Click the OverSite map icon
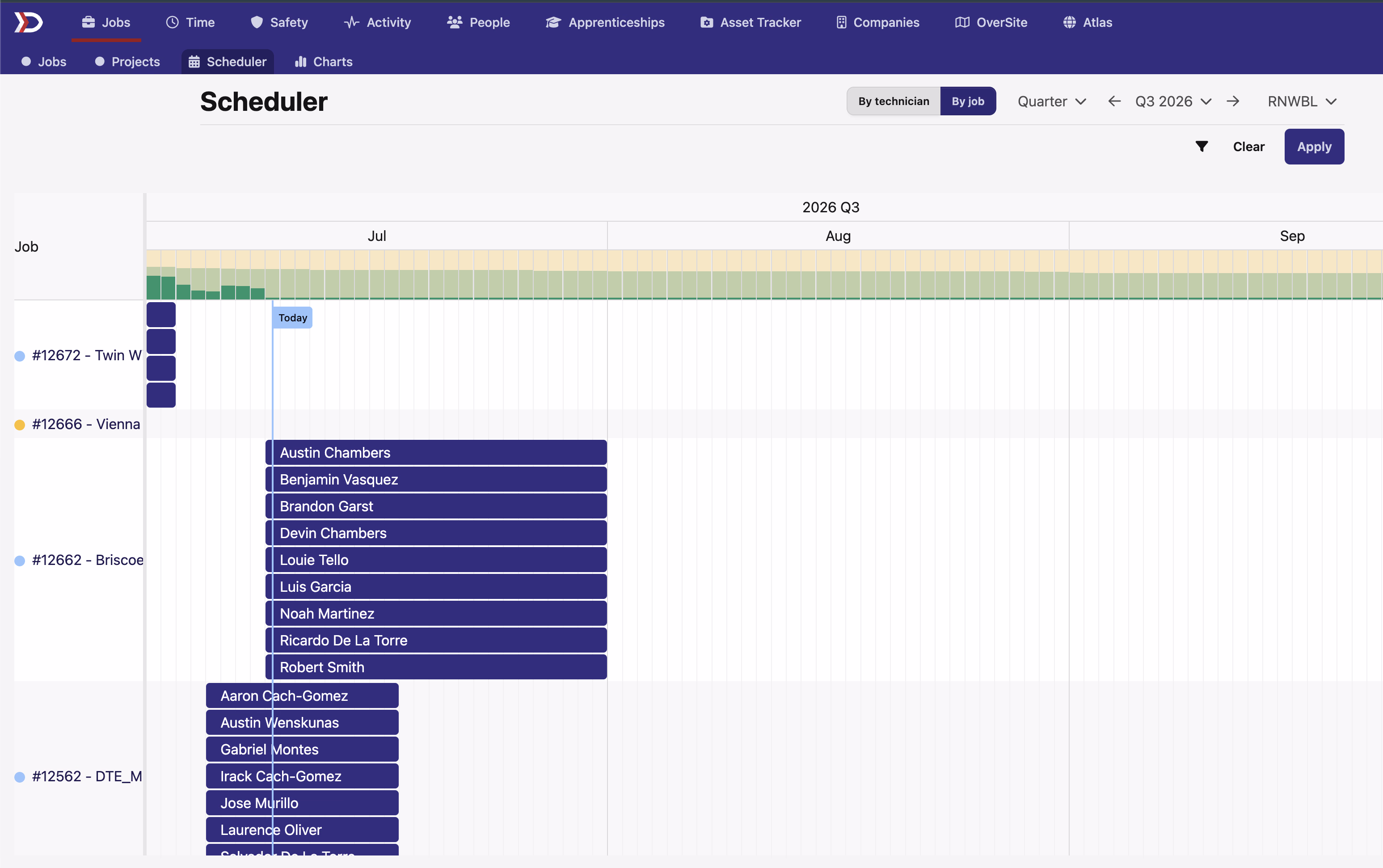Viewport: 1383px width, 868px height. pyautogui.click(x=962, y=22)
